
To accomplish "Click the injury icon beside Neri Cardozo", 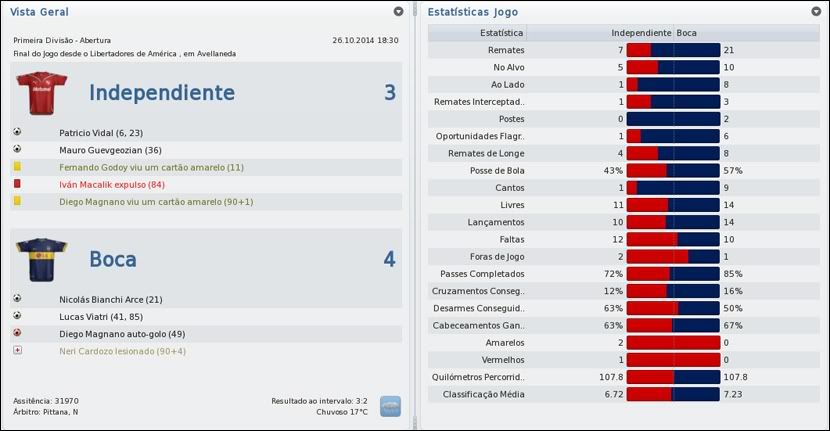I will pos(18,351).
